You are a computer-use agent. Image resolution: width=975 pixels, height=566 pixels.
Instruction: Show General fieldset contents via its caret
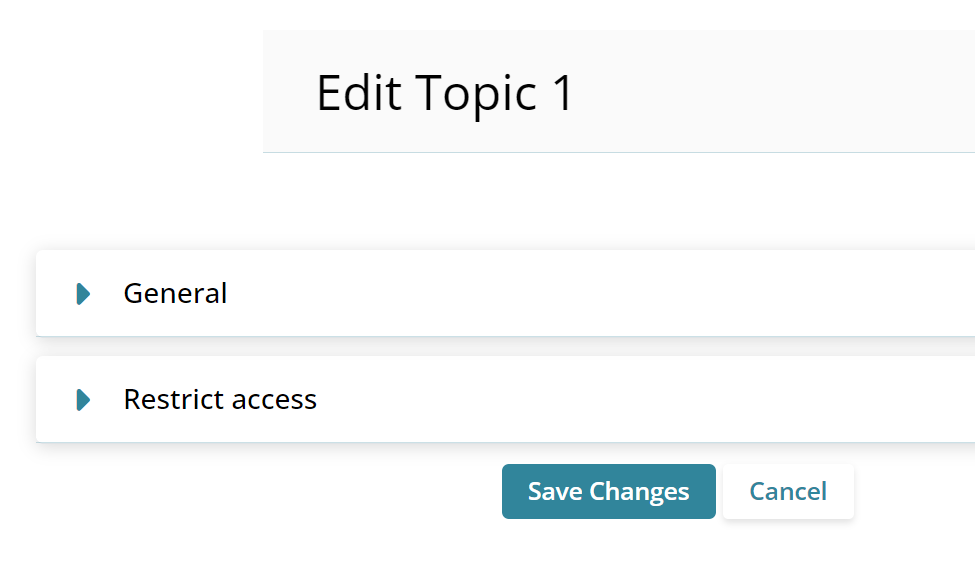83,294
